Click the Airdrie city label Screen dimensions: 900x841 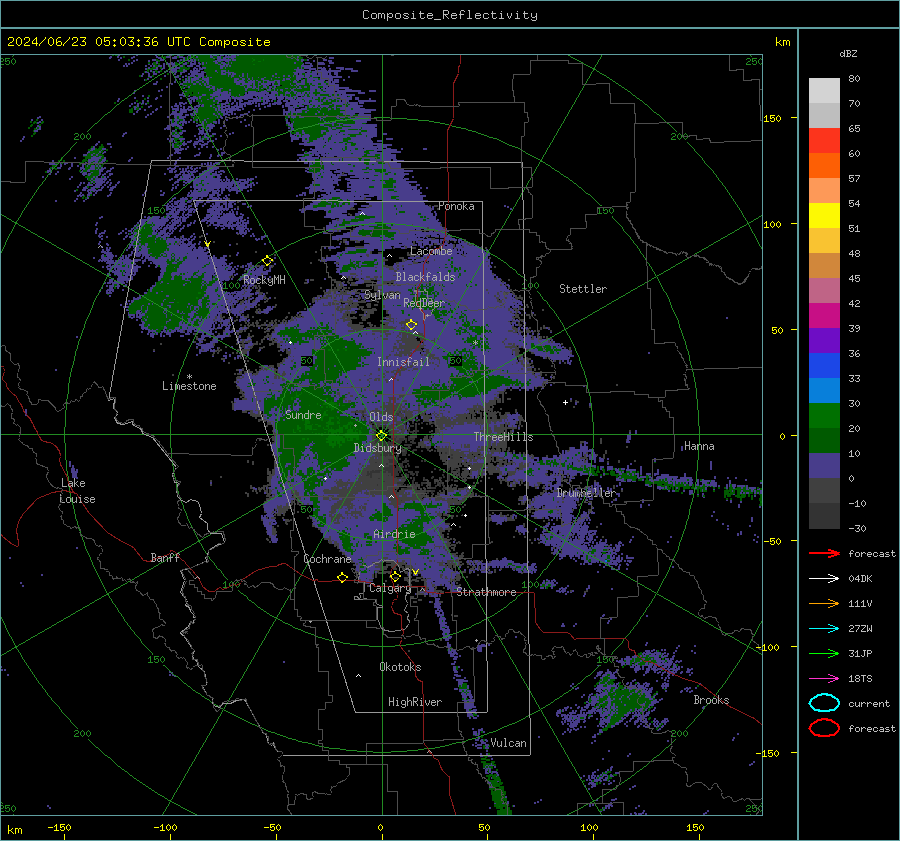tap(394, 534)
